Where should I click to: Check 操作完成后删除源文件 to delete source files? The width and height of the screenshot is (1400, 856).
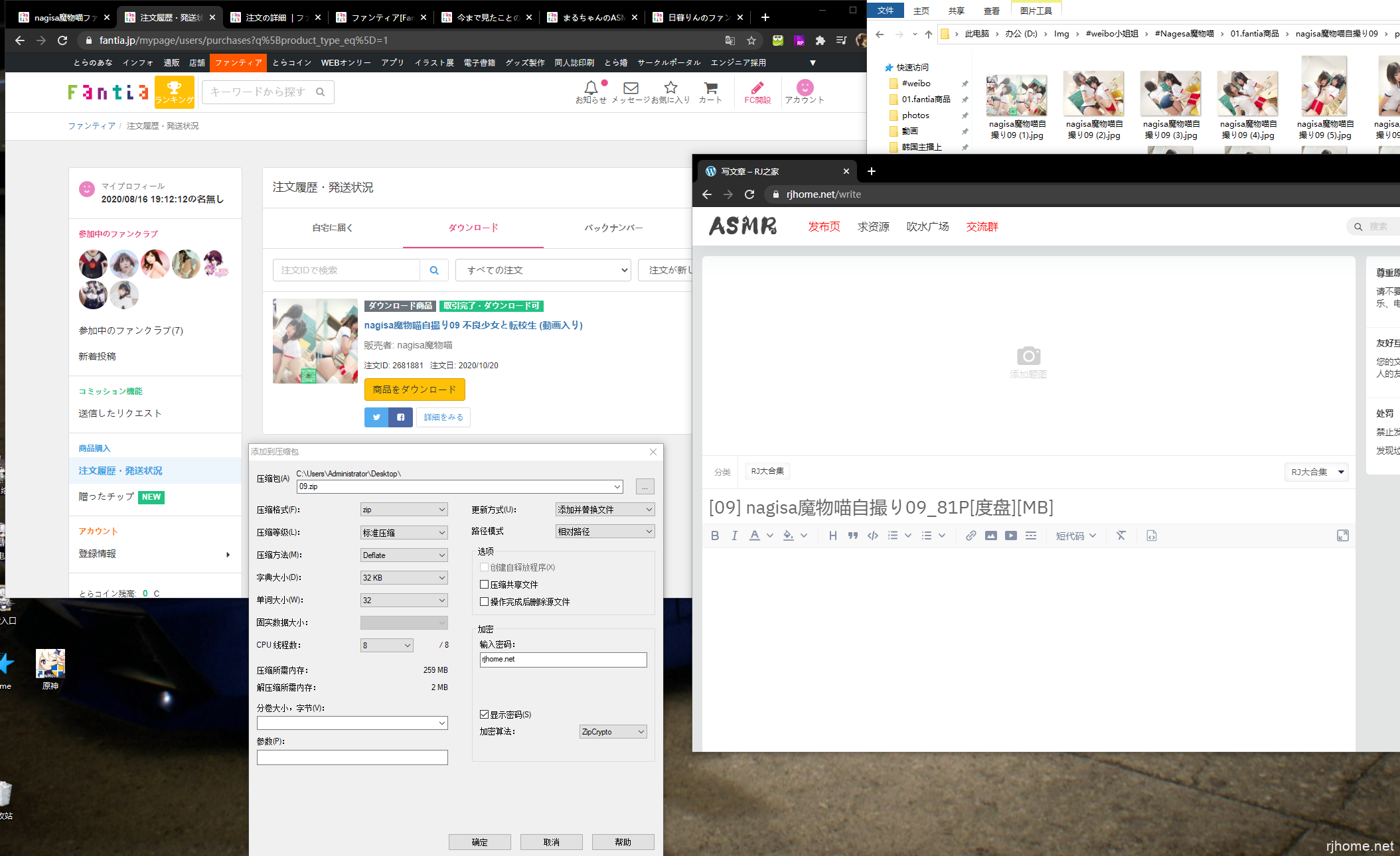point(485,601)
